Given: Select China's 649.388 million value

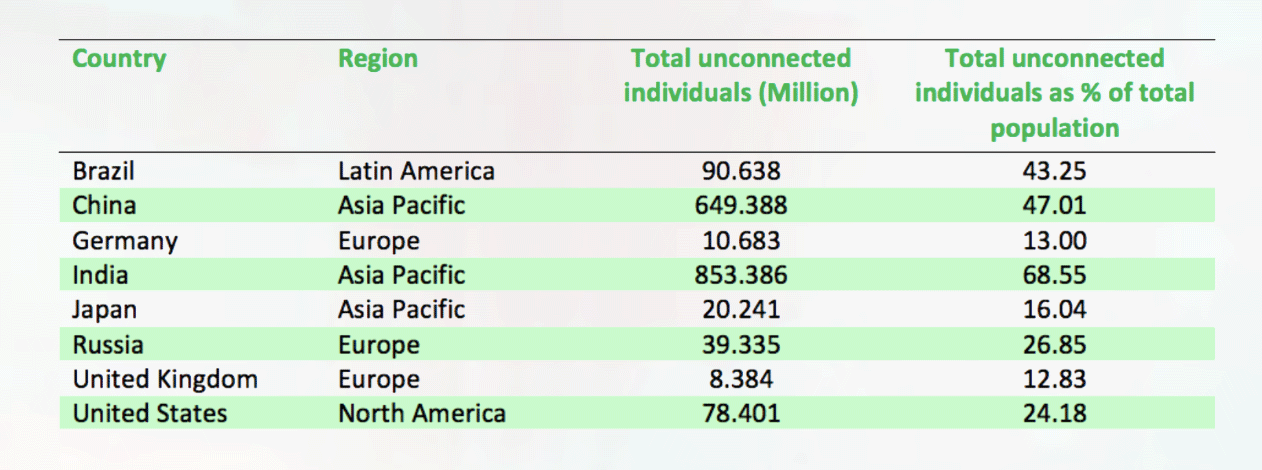Looking at the screenshot, I should click(x=740, y=206).
